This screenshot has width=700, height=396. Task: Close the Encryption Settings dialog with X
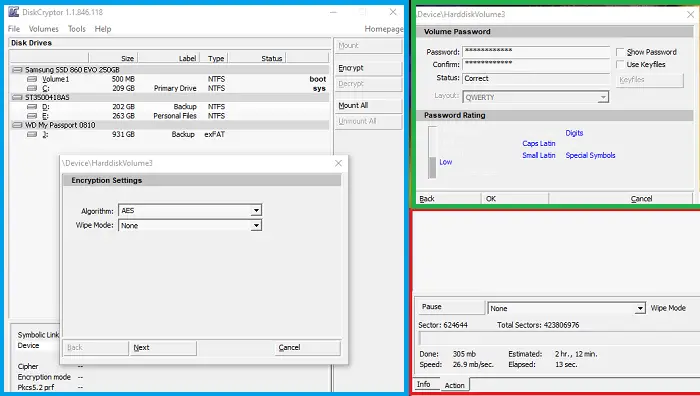point(338,163)
